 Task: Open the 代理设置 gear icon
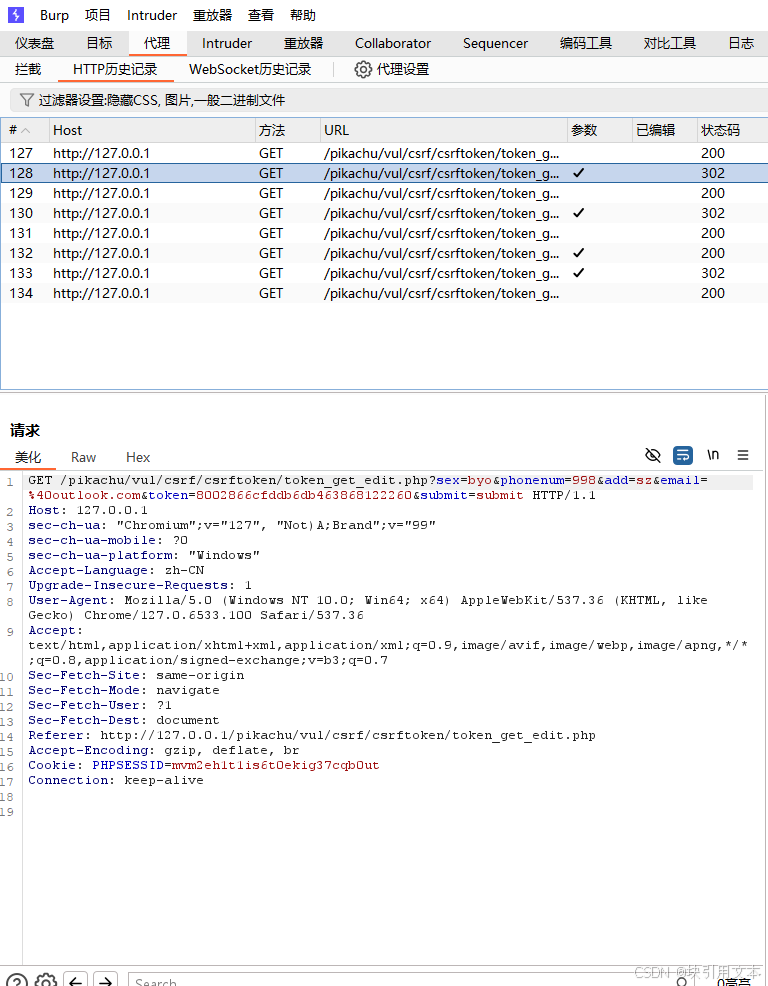[x=363, y=69]
